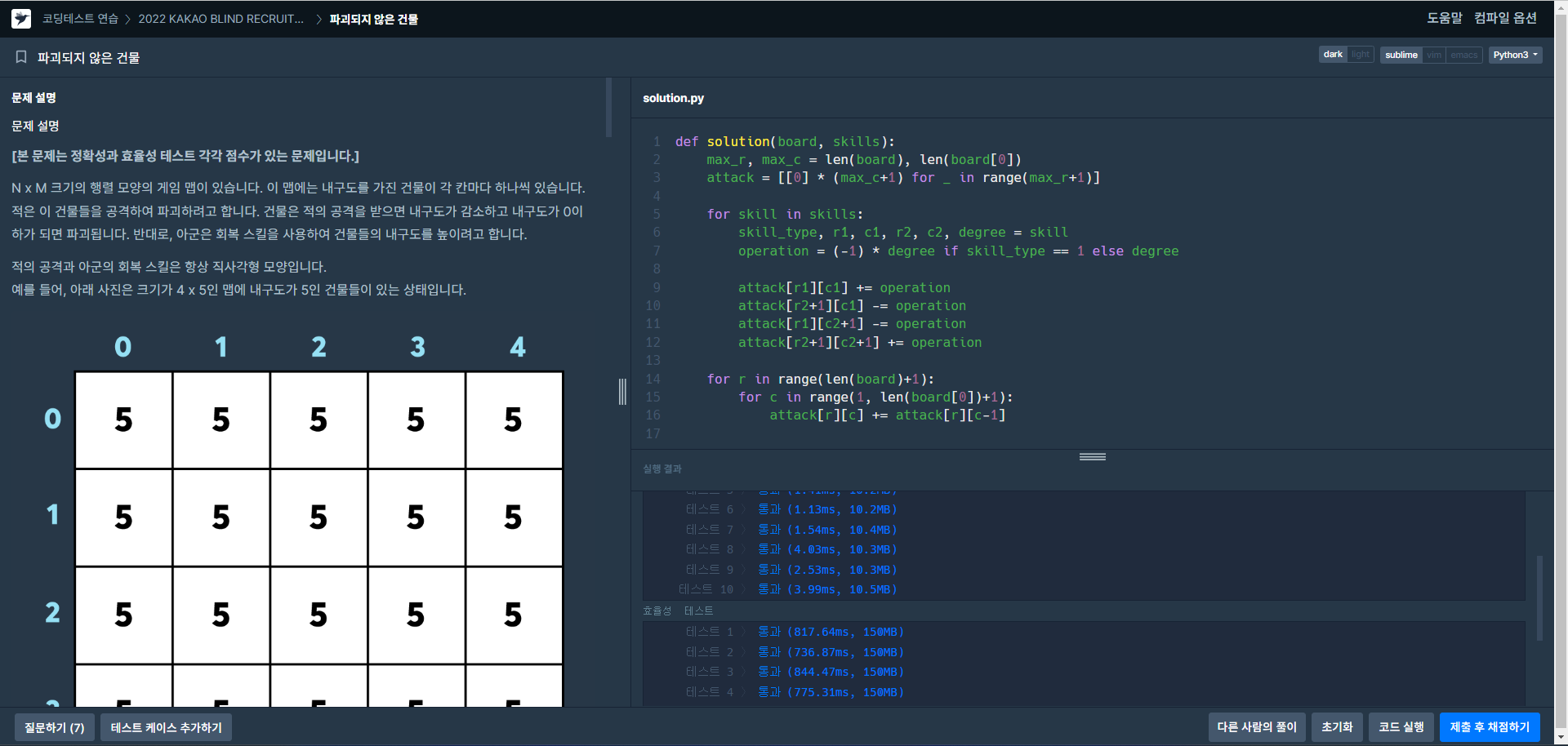Switch the editor theme to light
This screenshot has width=1568, height=746.
[x=1361, y=55]
